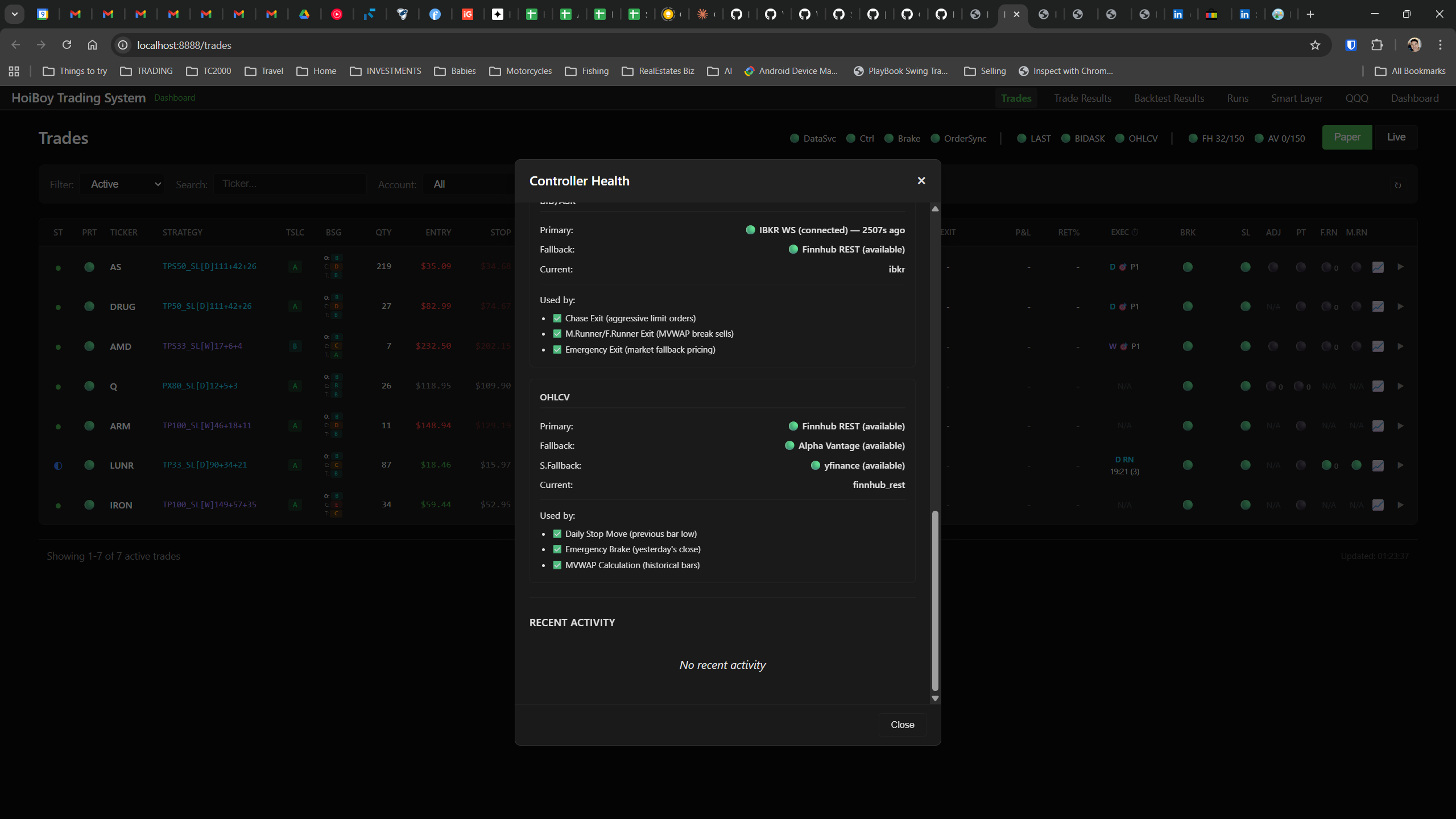Click the HoiBoy Trading System title
The height and width of the screenshot is (819, 1456).
pyautogui.click(x=78, y=98)
